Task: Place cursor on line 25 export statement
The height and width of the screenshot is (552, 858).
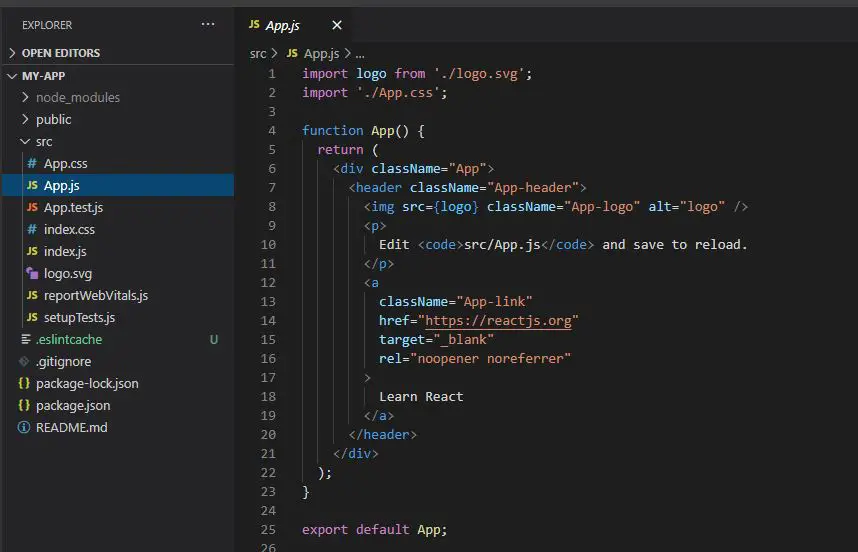Action: pyautogui.click(x=374, y=530)
